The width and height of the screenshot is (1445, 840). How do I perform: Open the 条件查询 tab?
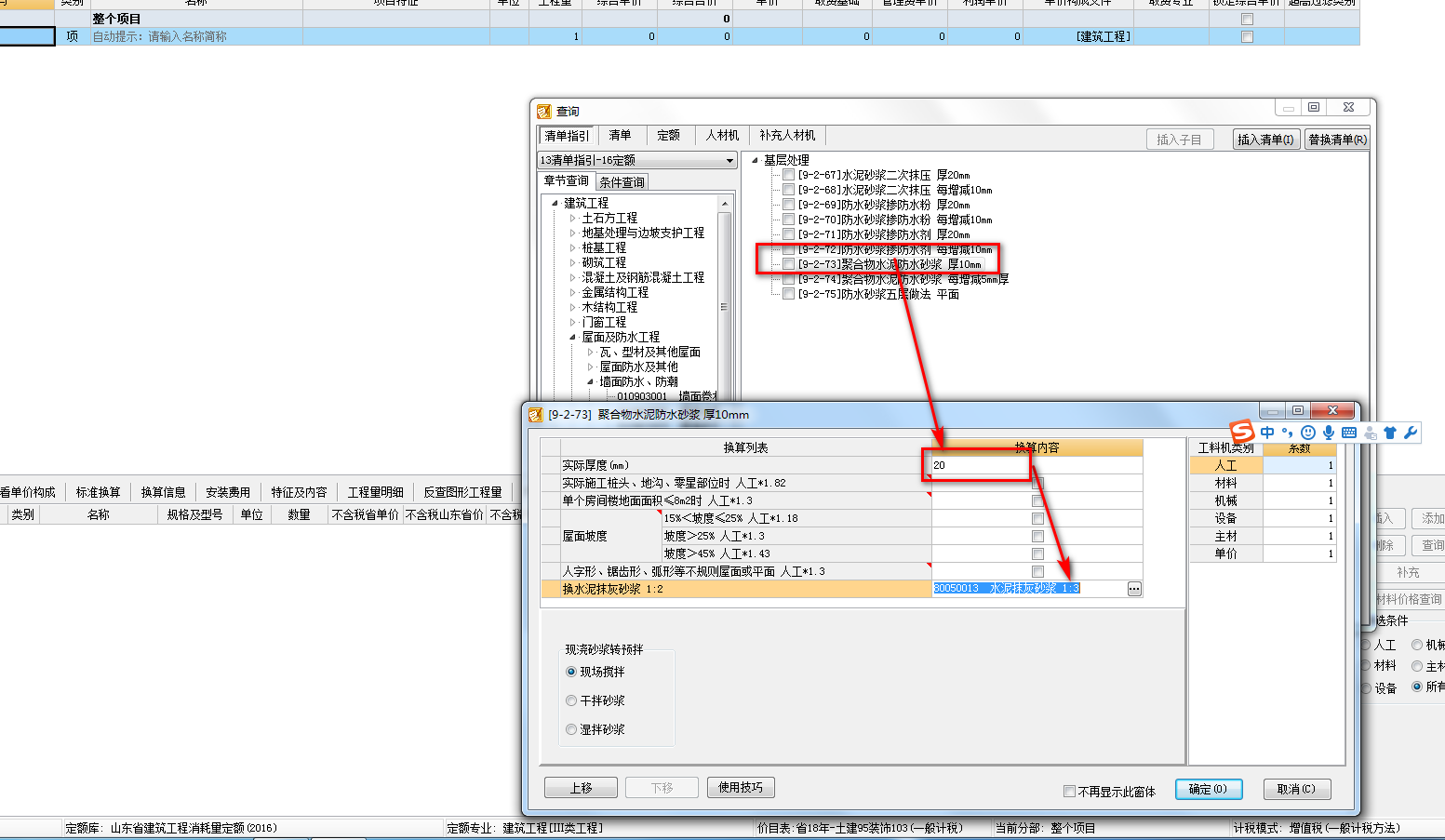(622, 182)
